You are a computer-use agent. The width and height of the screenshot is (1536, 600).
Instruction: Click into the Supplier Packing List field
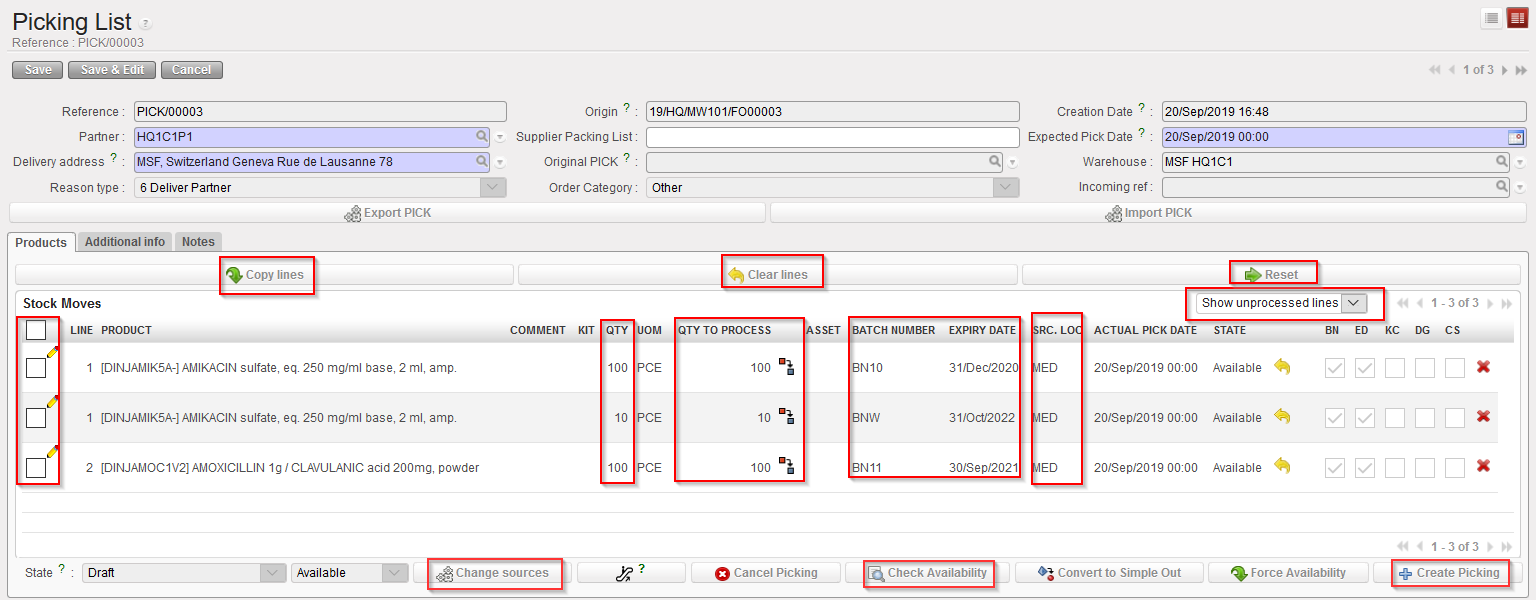[832, 137]
